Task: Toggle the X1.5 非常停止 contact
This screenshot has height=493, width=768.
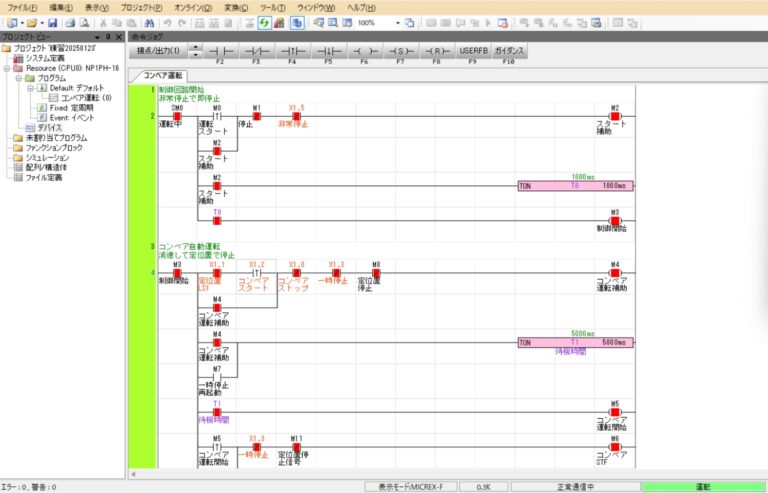Action: point(297,116)
